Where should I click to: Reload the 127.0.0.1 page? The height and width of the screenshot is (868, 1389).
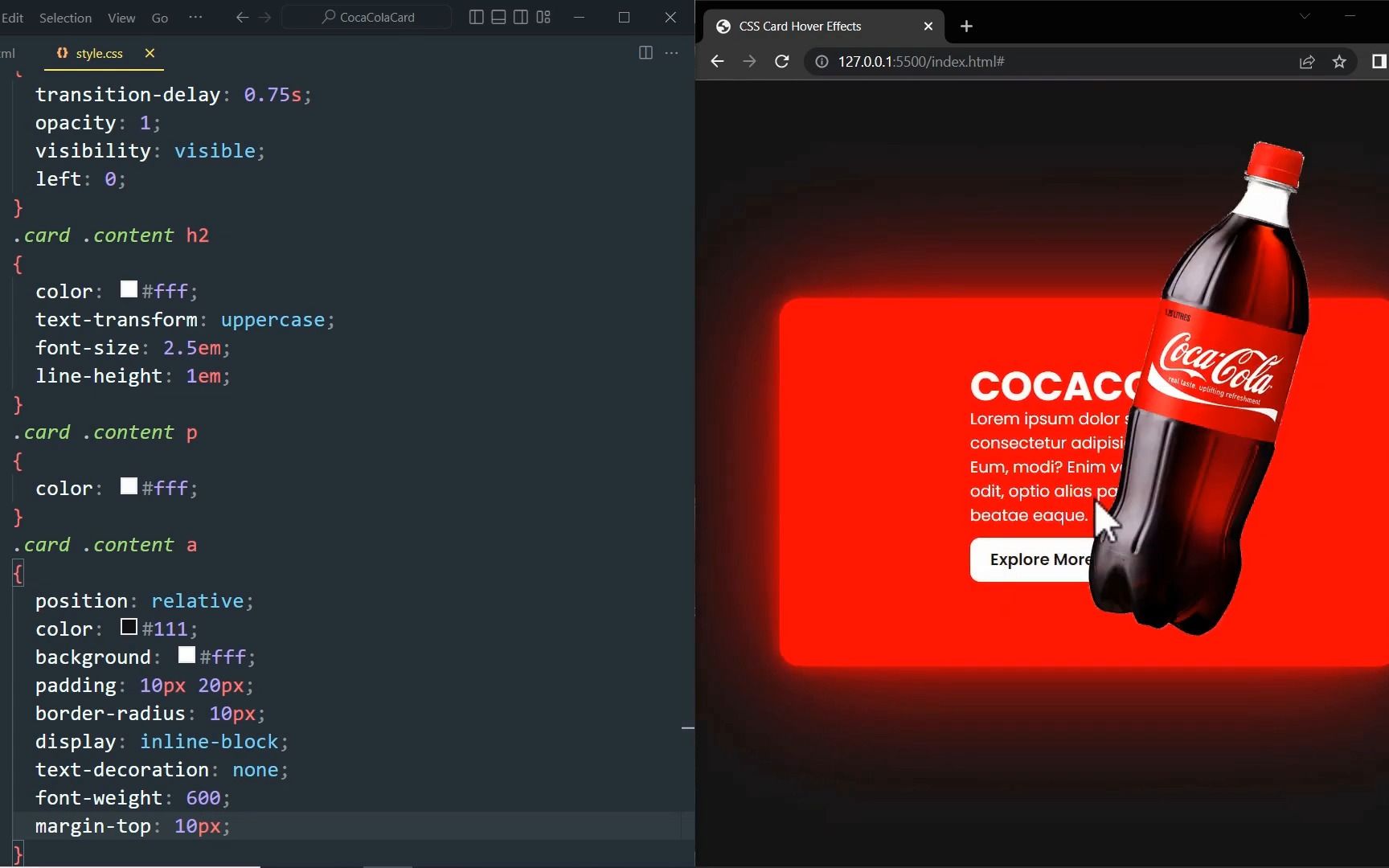tap(781, 61)
